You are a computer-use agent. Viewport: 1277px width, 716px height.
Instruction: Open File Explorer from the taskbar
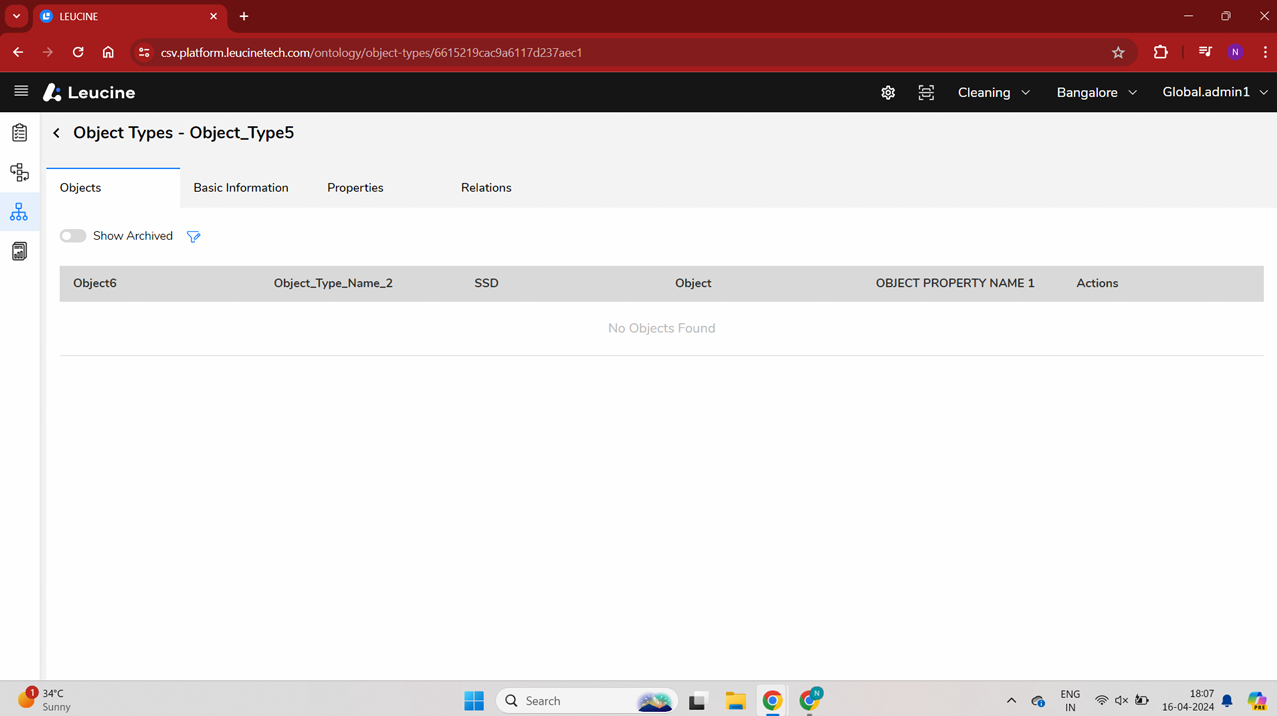point(735,701)
